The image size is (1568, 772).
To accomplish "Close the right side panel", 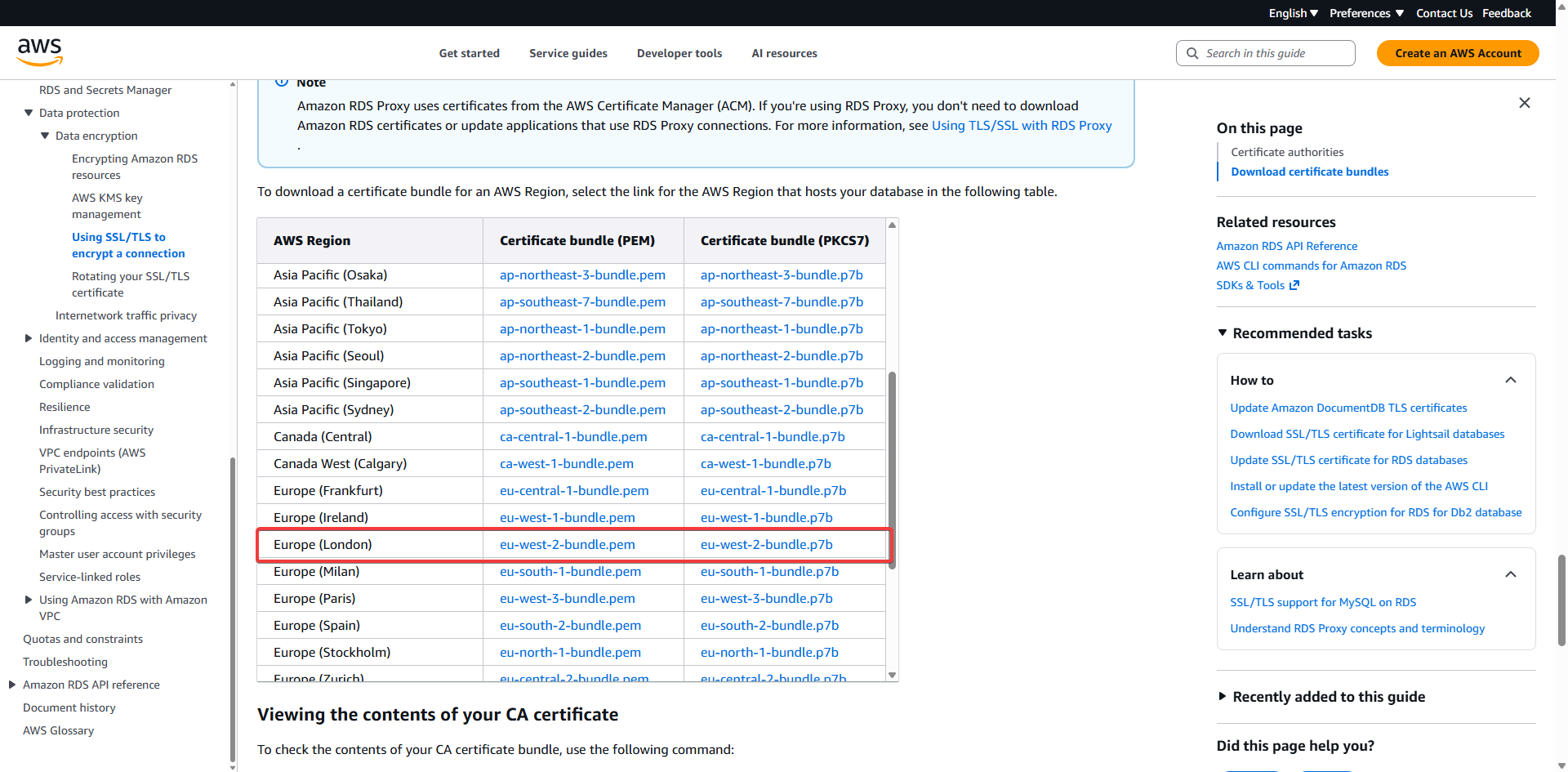I will click(x=1524, y=103).
